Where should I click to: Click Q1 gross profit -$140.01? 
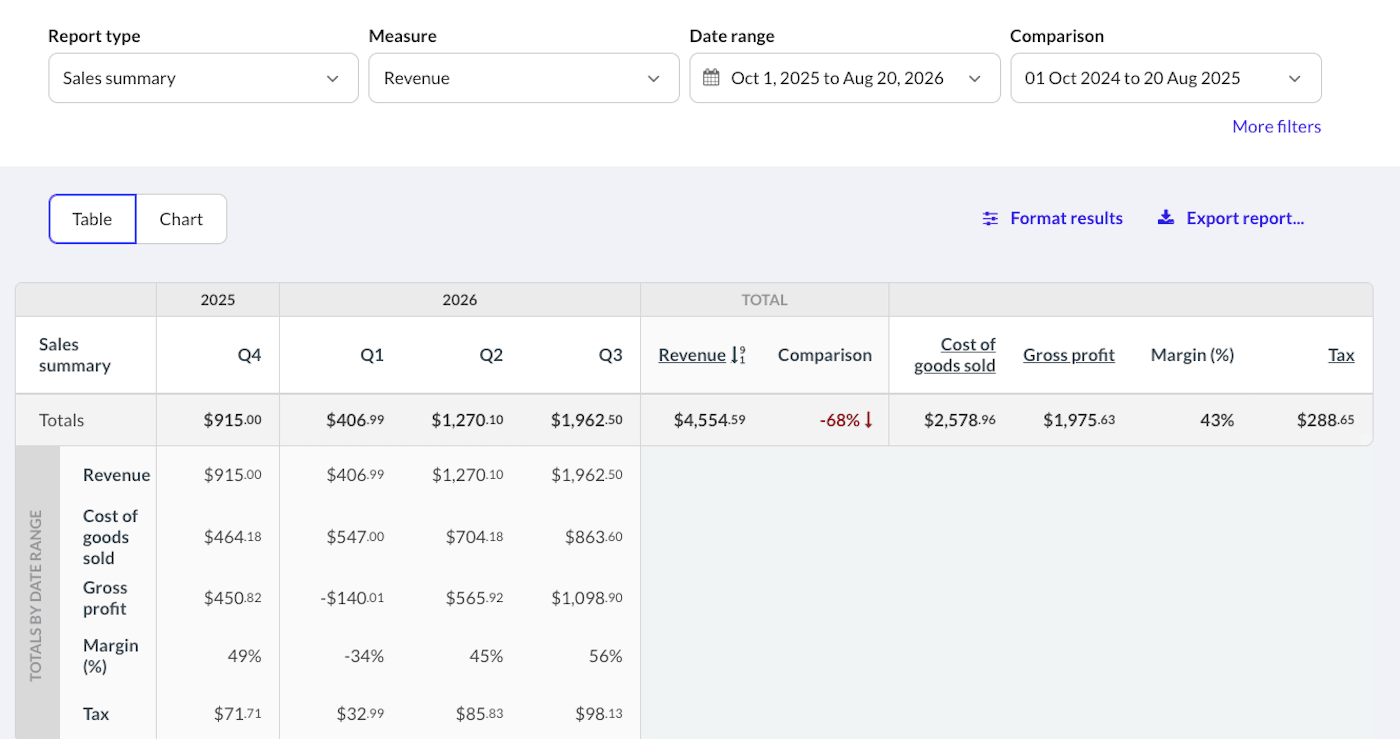352,598
